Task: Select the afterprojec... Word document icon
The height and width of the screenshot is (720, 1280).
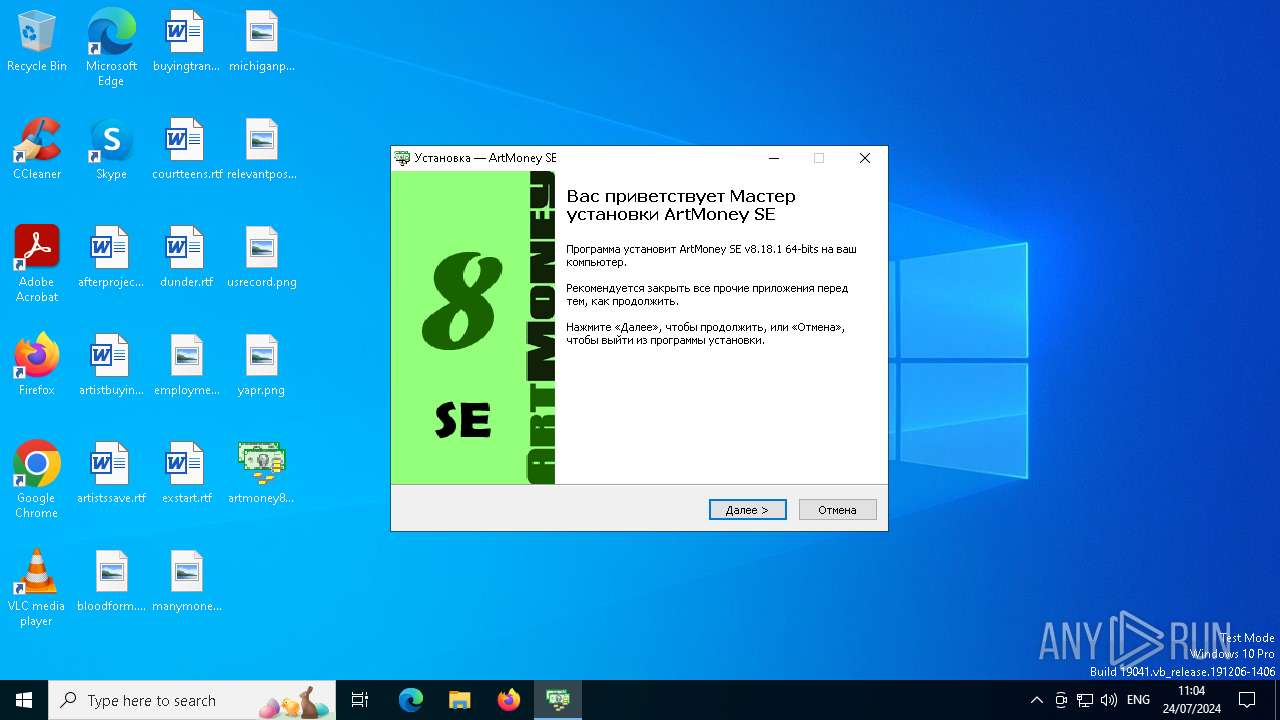Action: (x=111, y=258)
